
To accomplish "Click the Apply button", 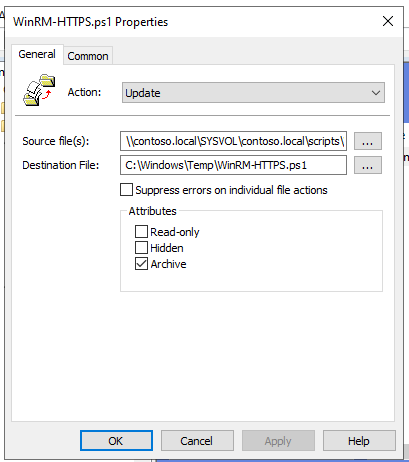I will tap(278, 441).
